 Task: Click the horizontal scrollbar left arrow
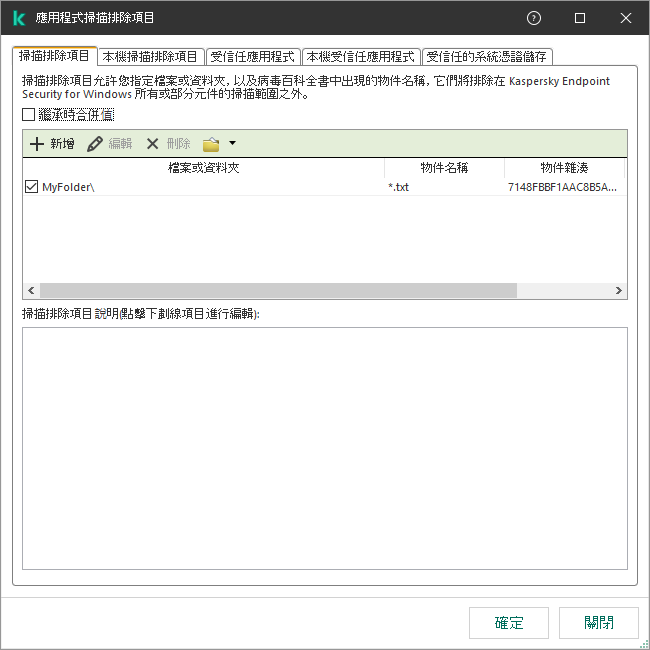31,290
